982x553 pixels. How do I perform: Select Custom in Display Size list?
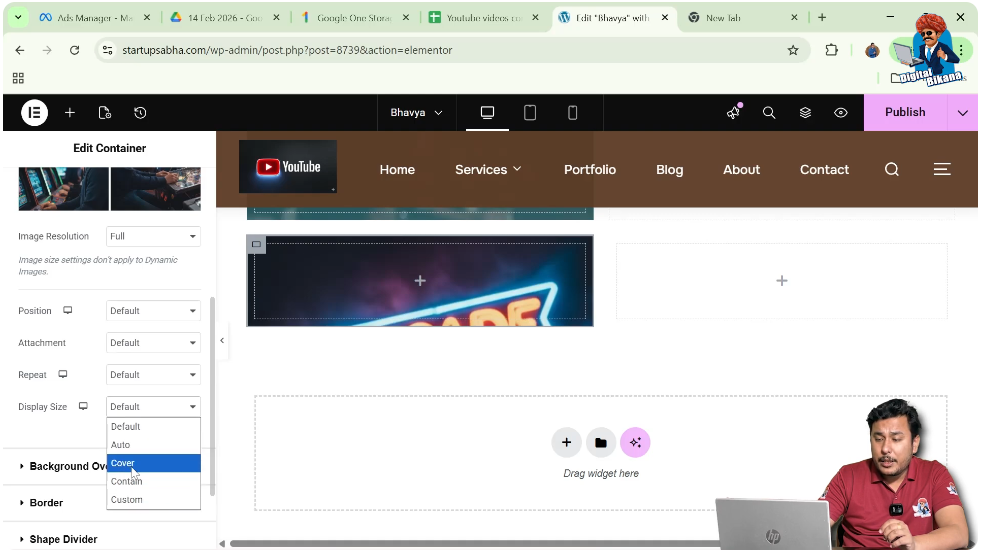coord(153,500)
